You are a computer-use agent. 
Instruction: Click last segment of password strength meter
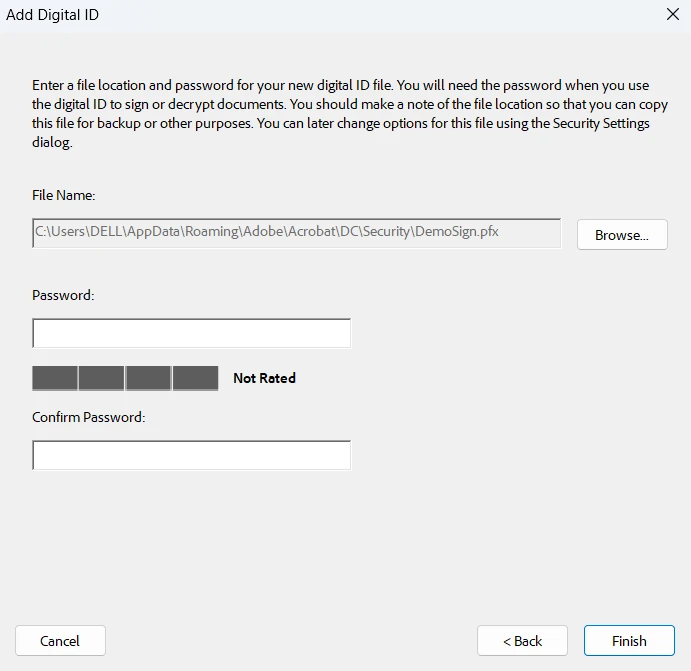[x=195, y=378]
